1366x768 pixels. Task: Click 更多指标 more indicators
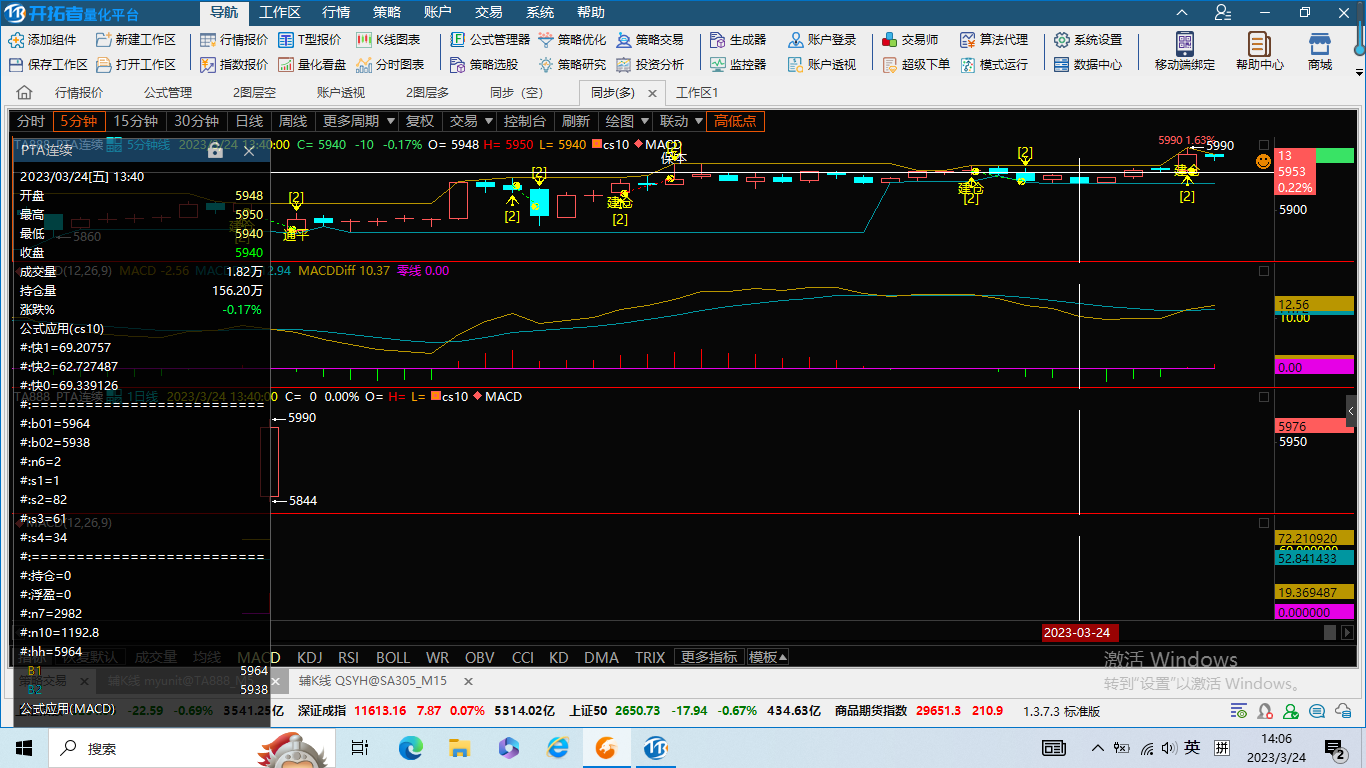pos(709,657)
